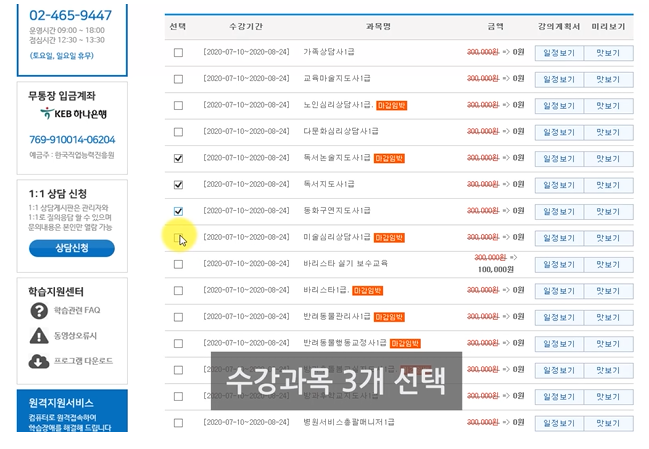649x449 pixels.
Task: Click 맛보기 for 미술심리상담사1급
Action: (608, 238)
